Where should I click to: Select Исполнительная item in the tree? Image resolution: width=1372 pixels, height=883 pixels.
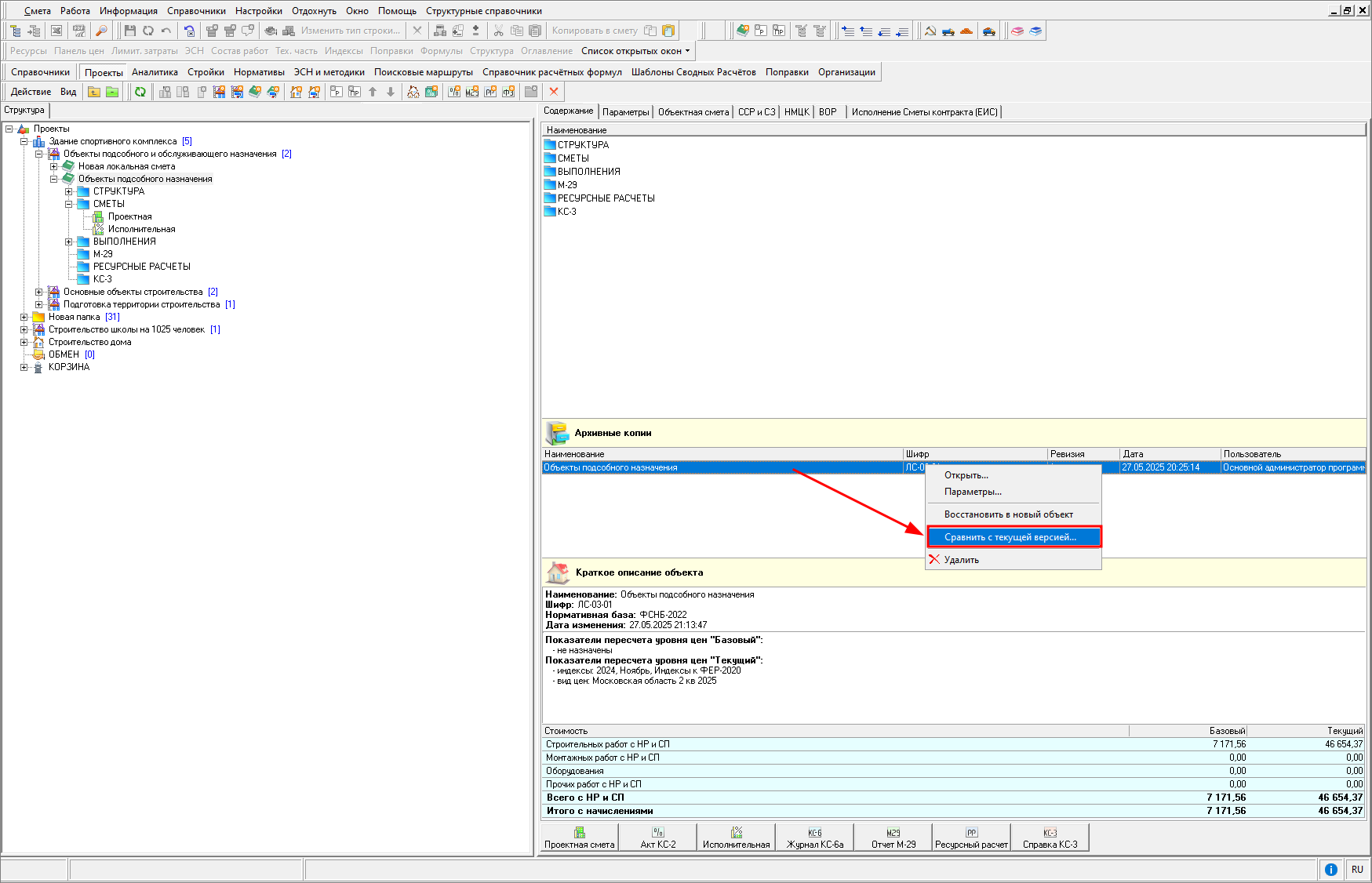[141, 229]
